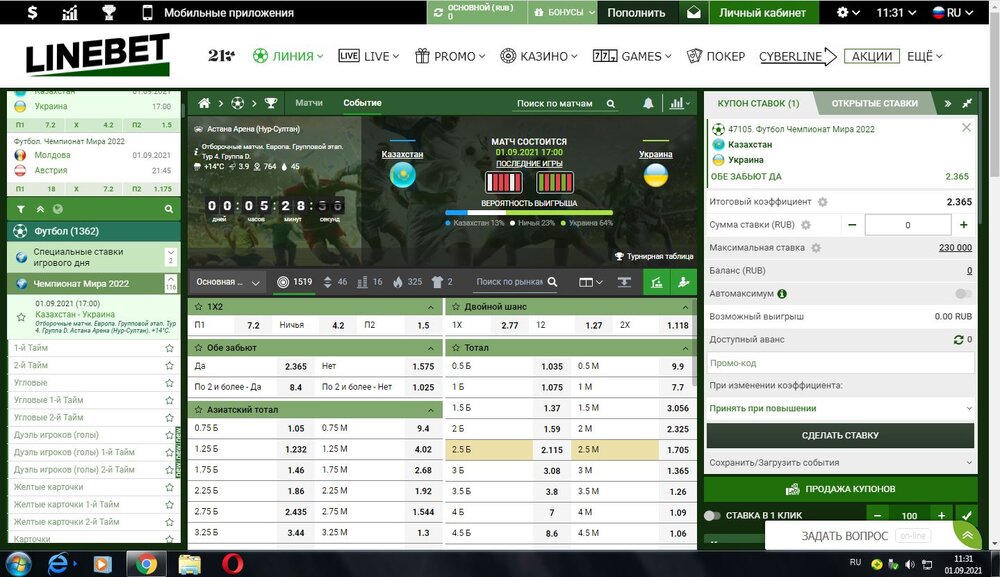Expand Сохранить/Загрузить события section
This screenshot has height=577, width=1000.
841,462
